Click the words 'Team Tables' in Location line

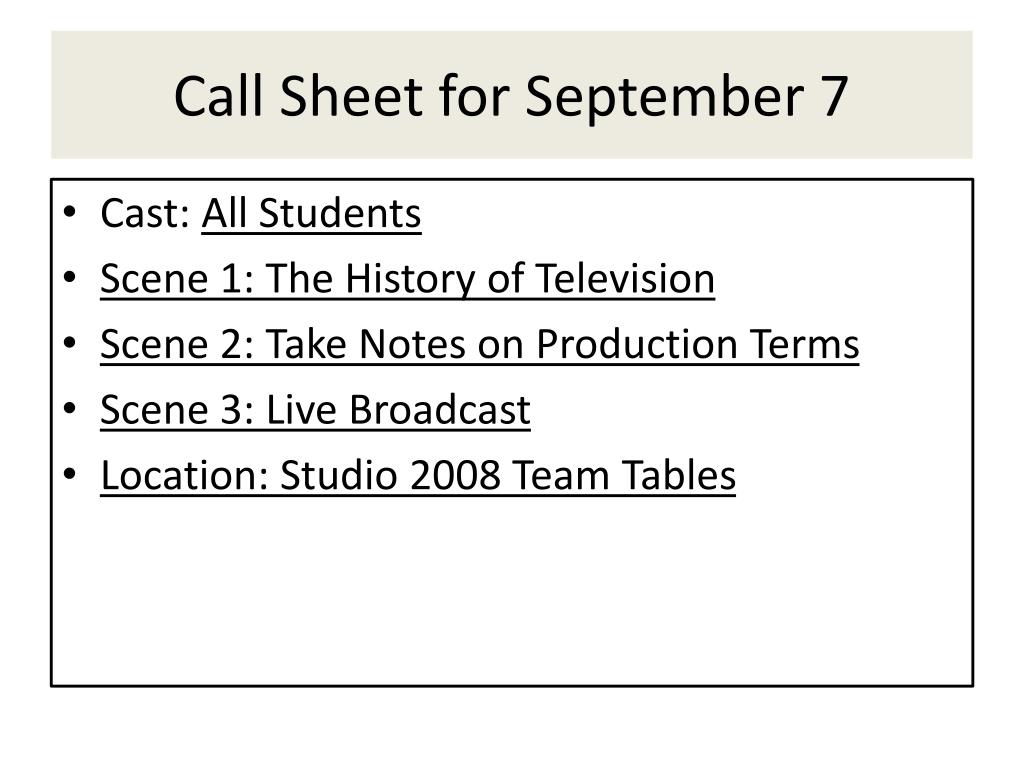pos(624,475)
